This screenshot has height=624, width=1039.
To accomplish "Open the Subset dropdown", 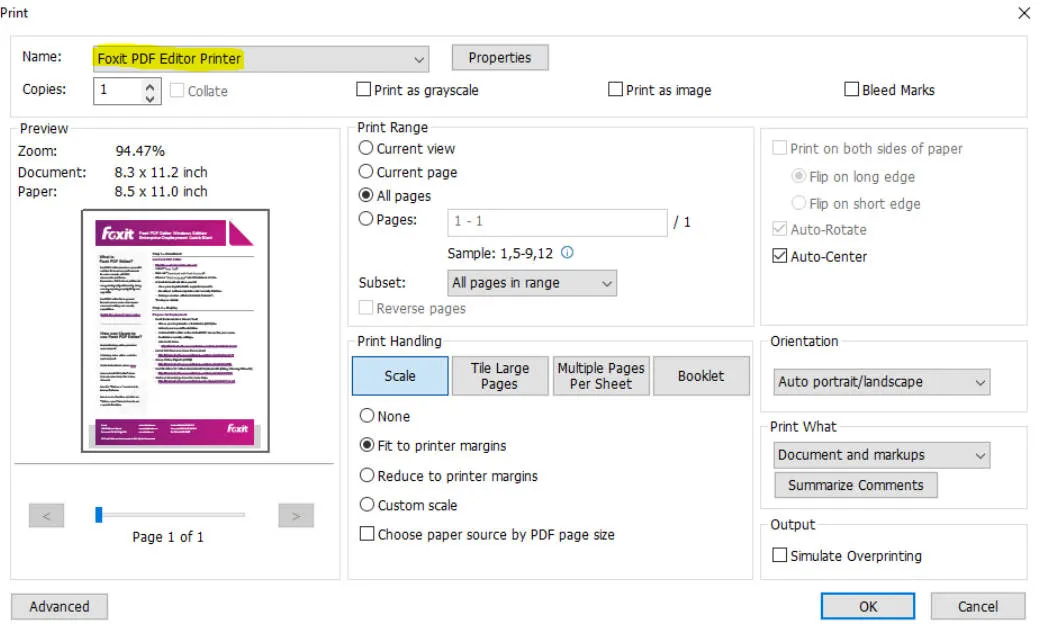I will (x=532, y=283).
